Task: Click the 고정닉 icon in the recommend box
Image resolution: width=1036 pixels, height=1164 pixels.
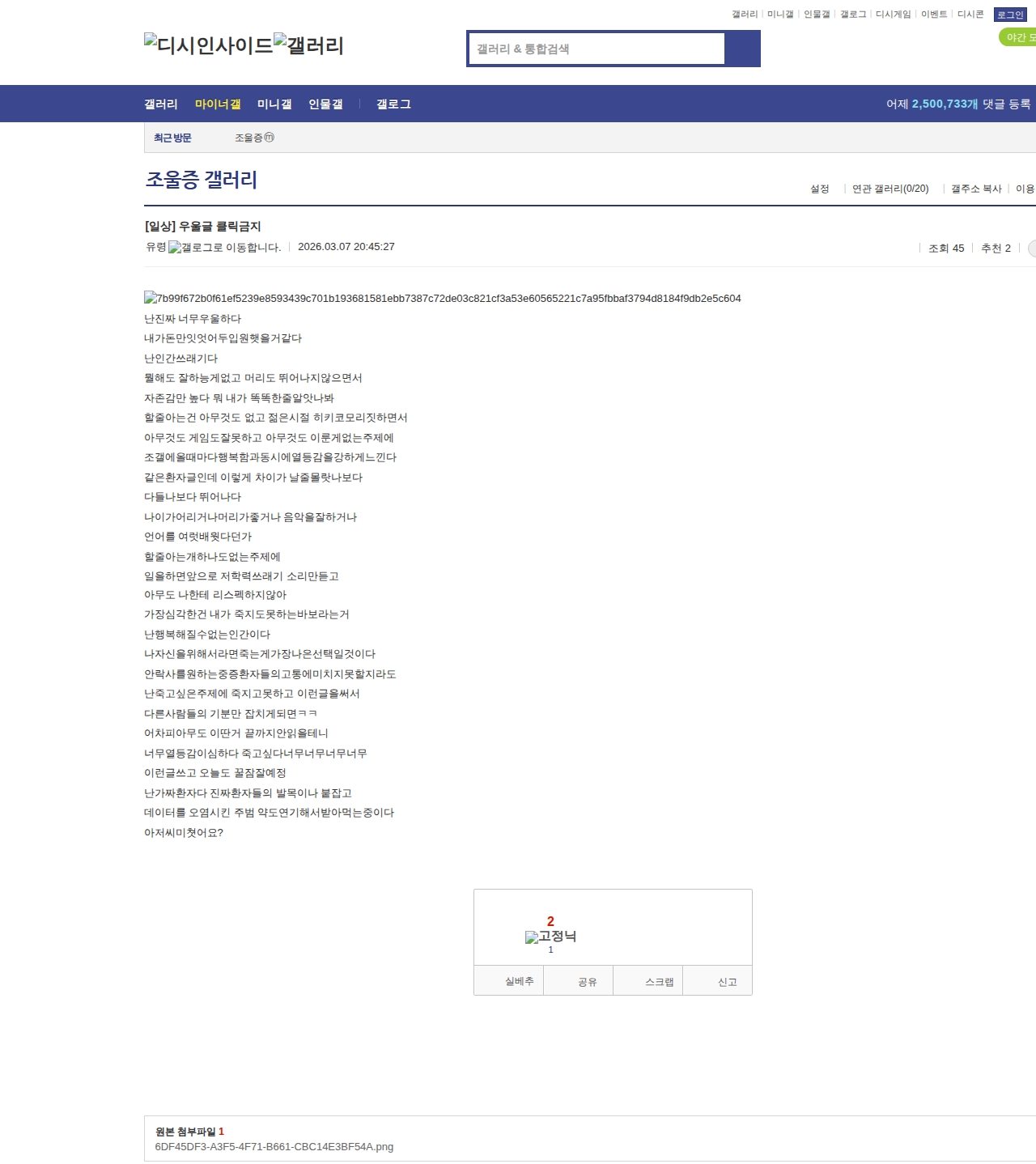Action: tap(550, 937)
